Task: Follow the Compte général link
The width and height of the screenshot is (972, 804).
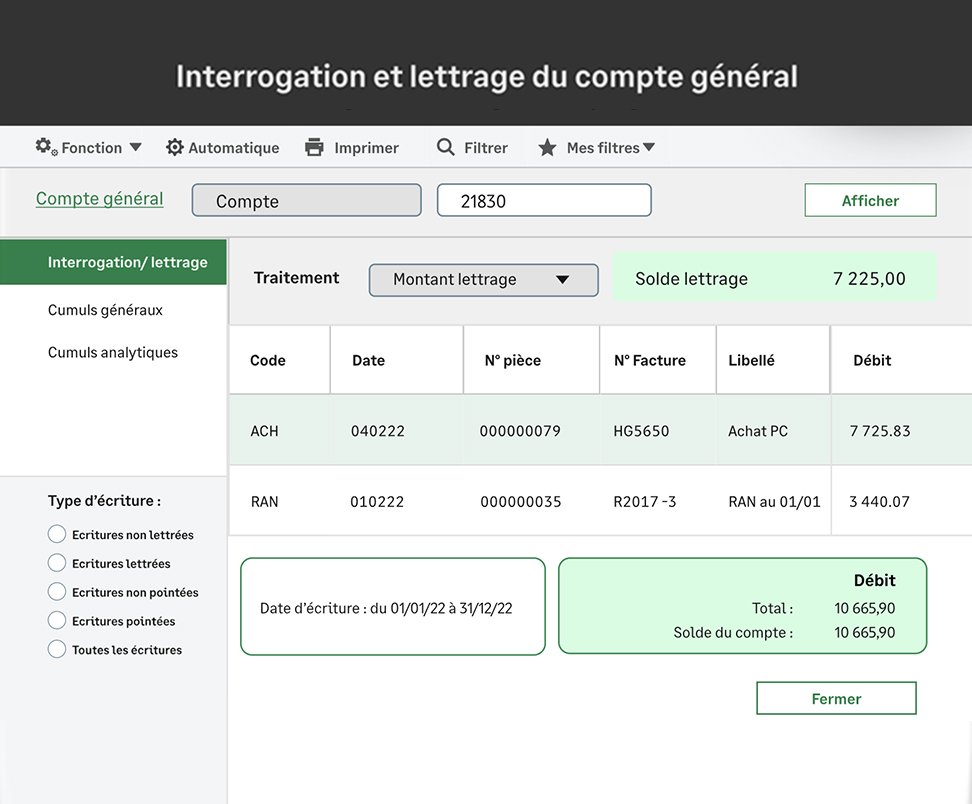Action: tap(99, 199)
